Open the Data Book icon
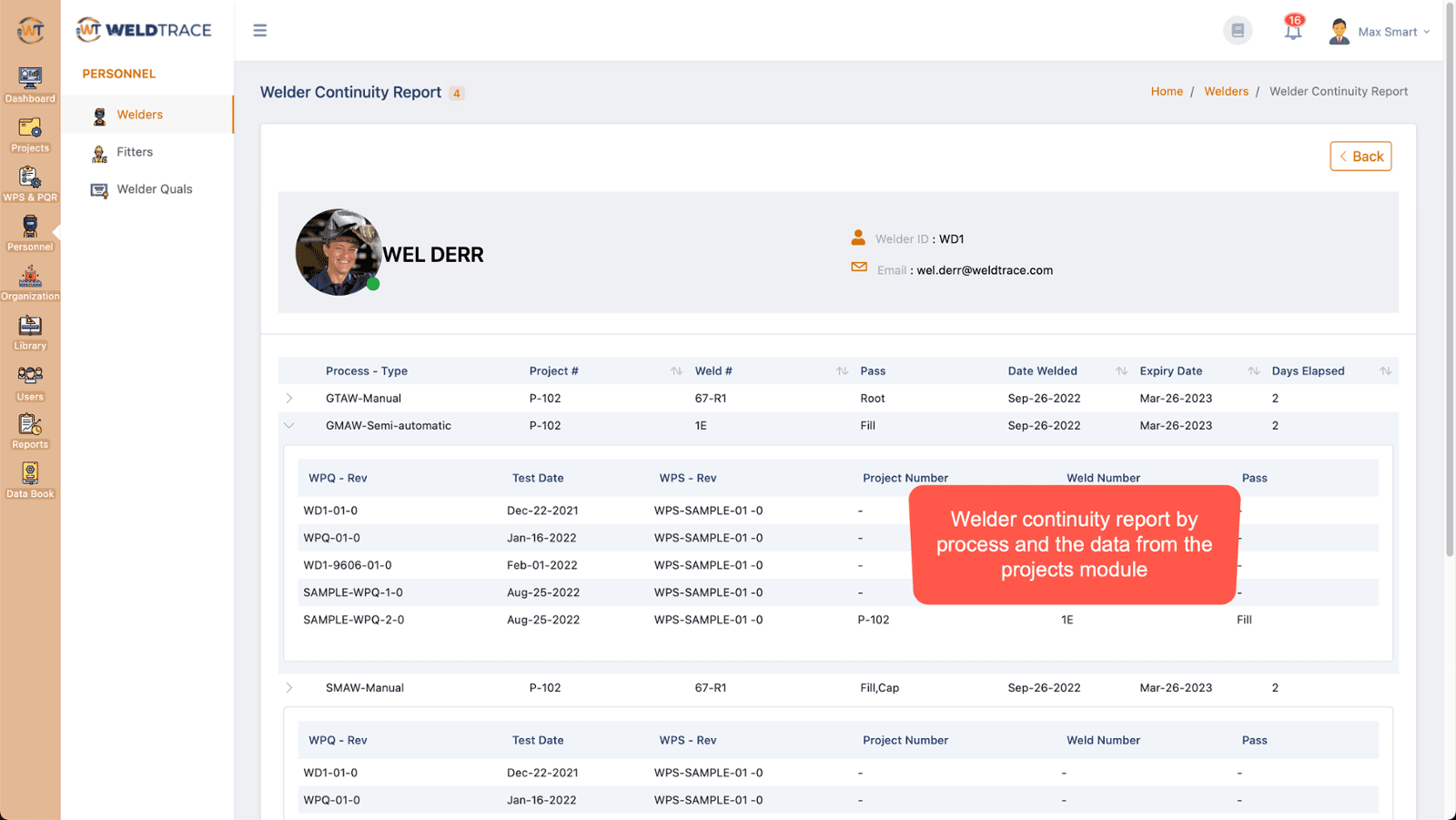Screen dimensions: 1456x820 (x=30, y=480)
